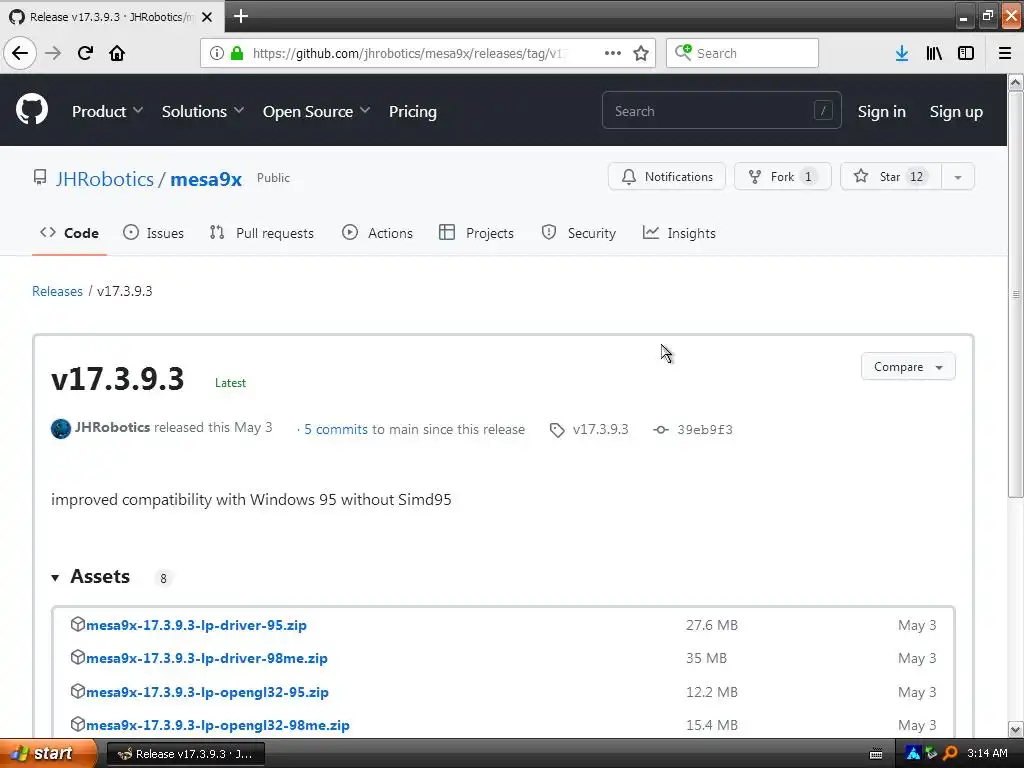
Task: Open the browser library icon
Action: (934, 53)
